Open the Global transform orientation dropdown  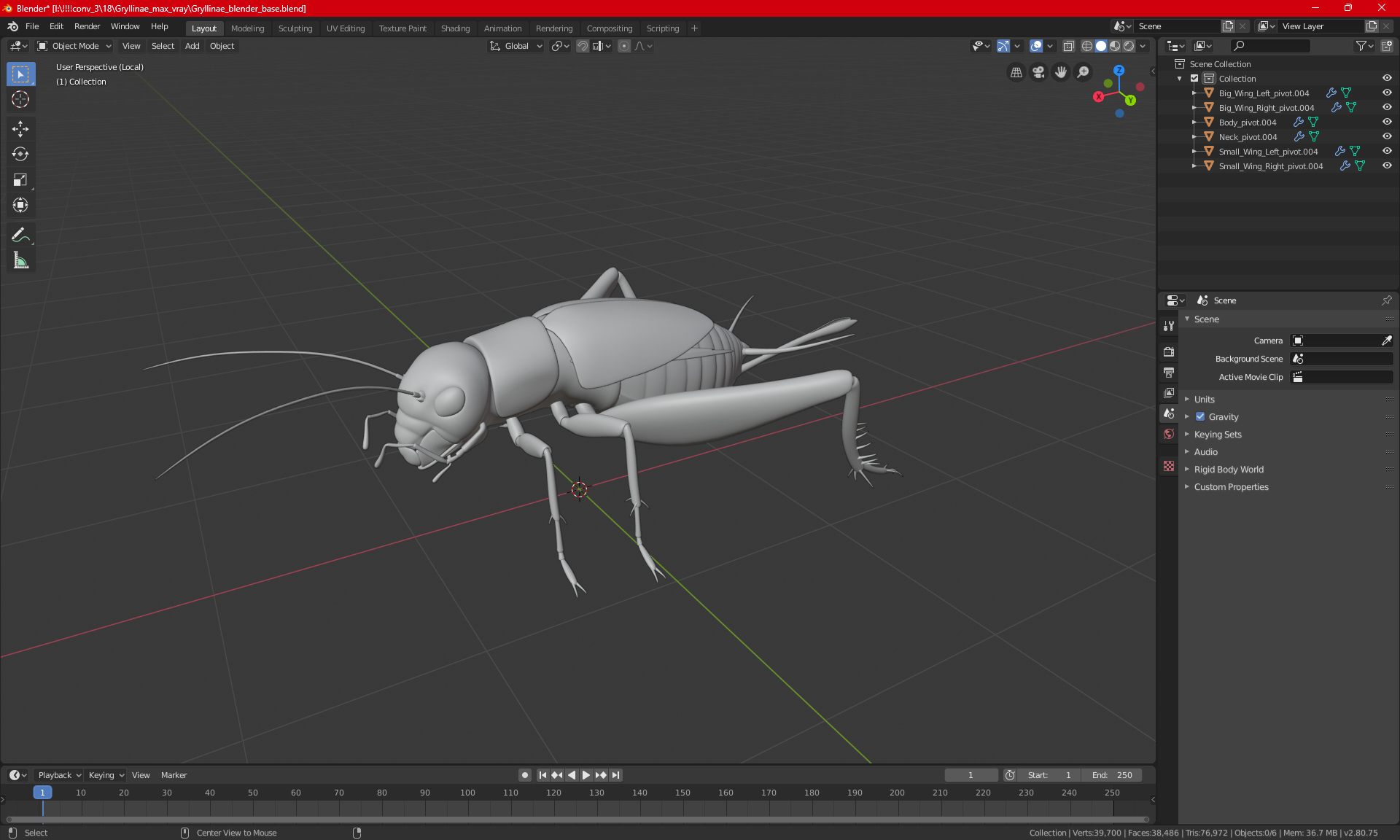[x=516, y=46]
